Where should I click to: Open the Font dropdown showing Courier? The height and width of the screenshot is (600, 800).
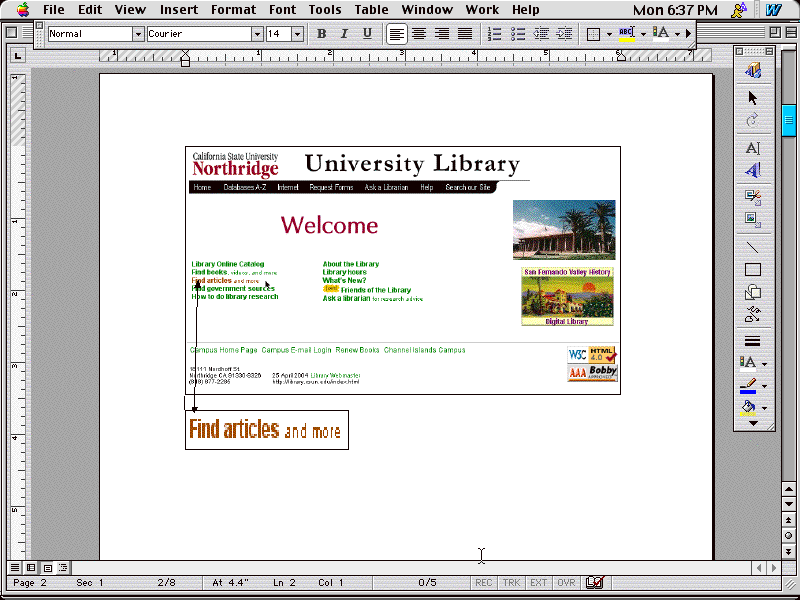click(x=257, y=34)
